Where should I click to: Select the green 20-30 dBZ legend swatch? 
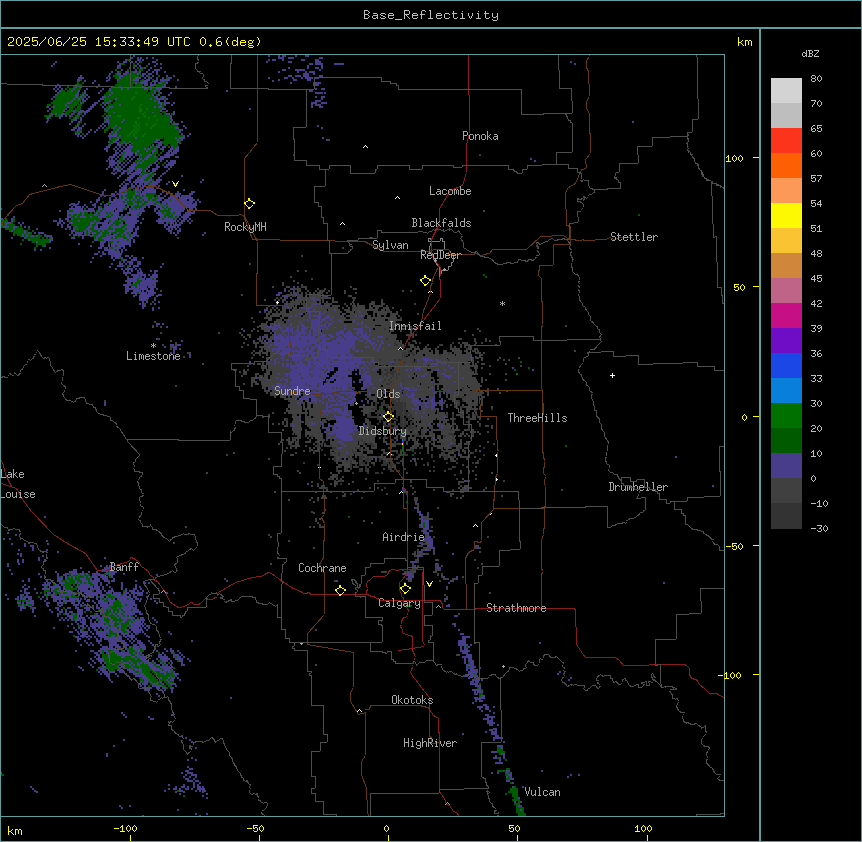(x=786, y=416)
